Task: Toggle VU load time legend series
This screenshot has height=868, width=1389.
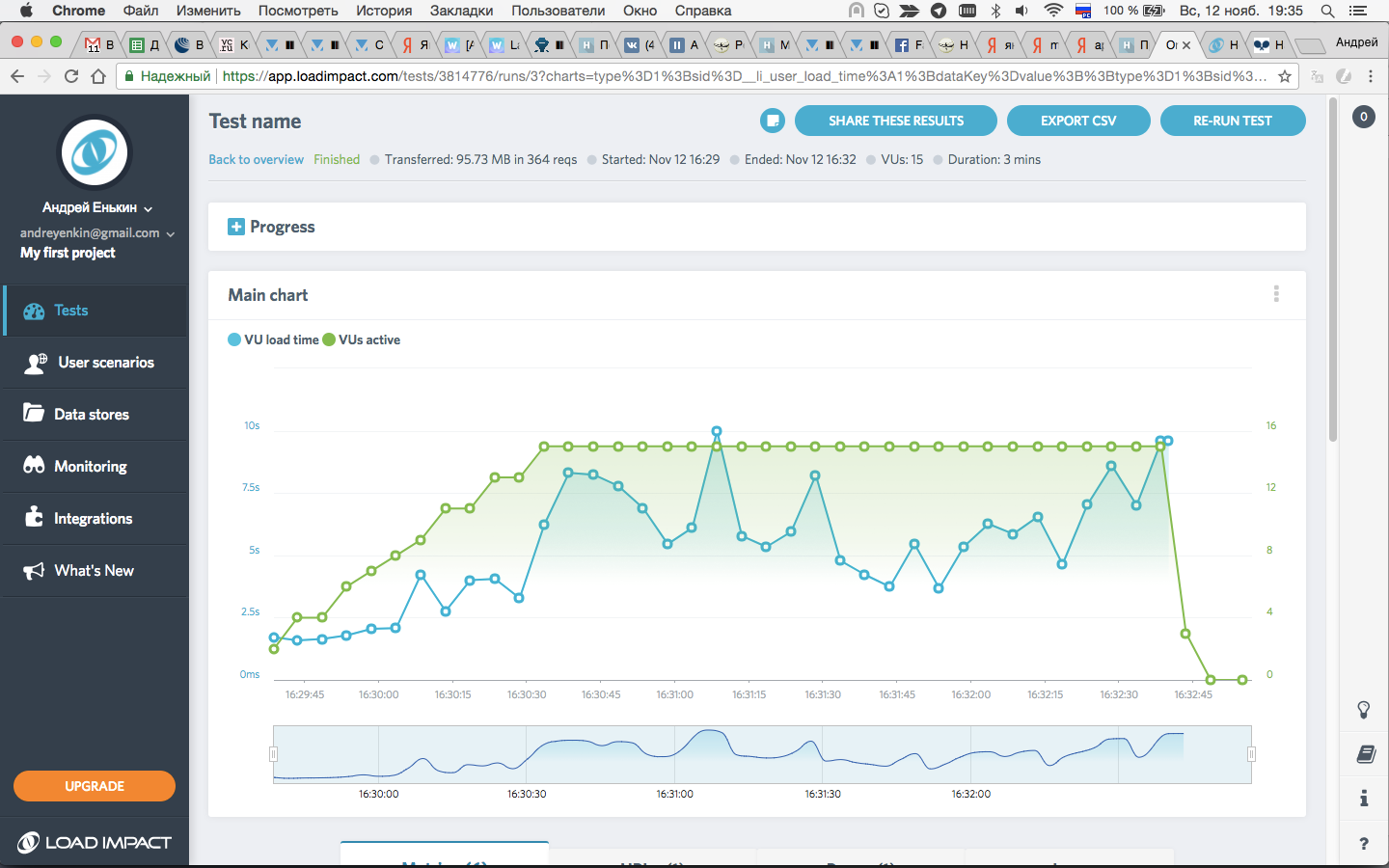Action: 273,339
